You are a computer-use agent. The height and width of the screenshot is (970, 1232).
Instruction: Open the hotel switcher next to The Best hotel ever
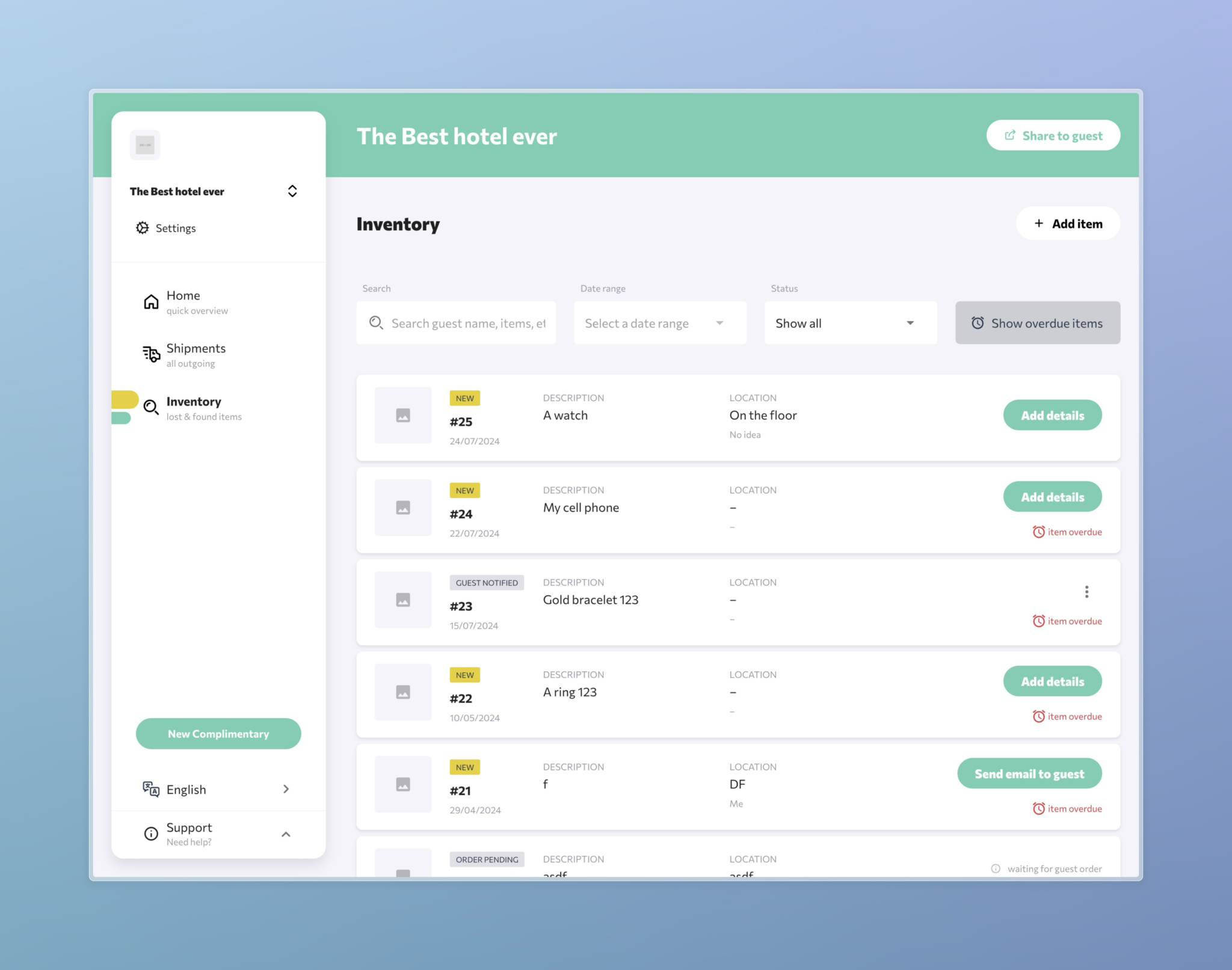point(292,191)
